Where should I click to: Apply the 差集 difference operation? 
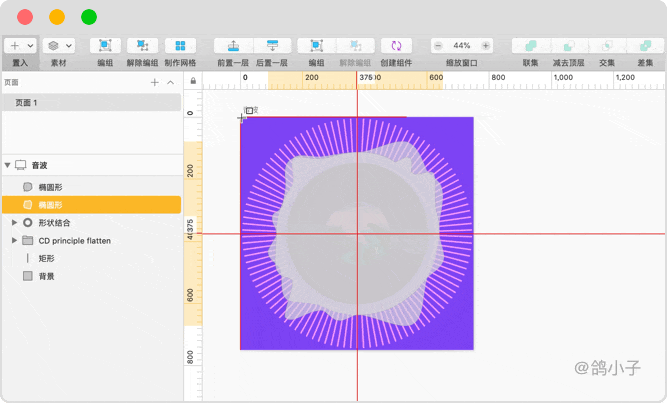645,46
